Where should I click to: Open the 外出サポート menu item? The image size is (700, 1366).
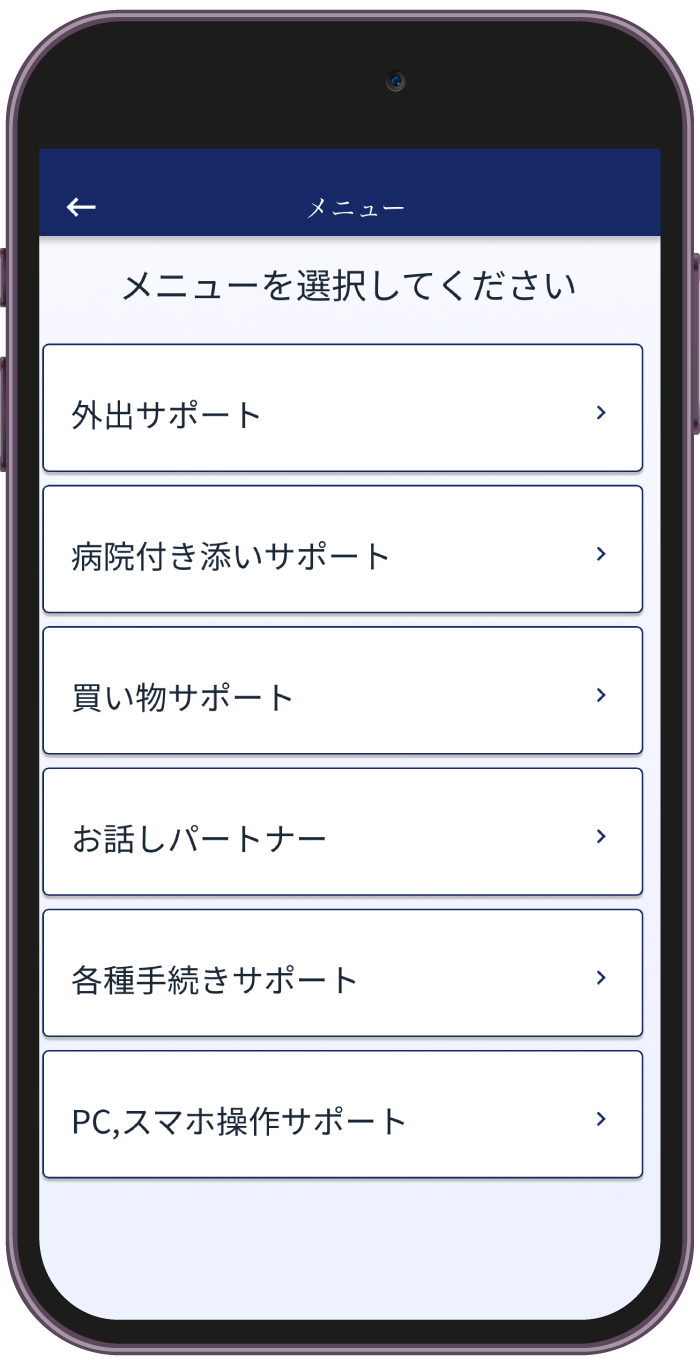click(342, 408)
